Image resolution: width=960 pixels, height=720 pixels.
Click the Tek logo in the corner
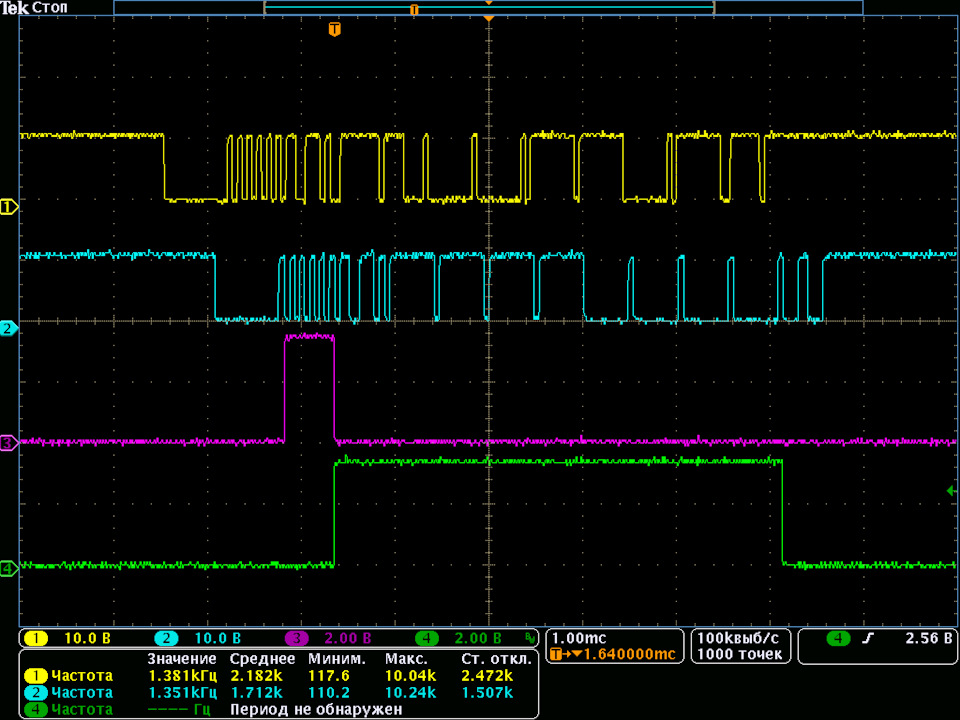[x=15, y=8]
